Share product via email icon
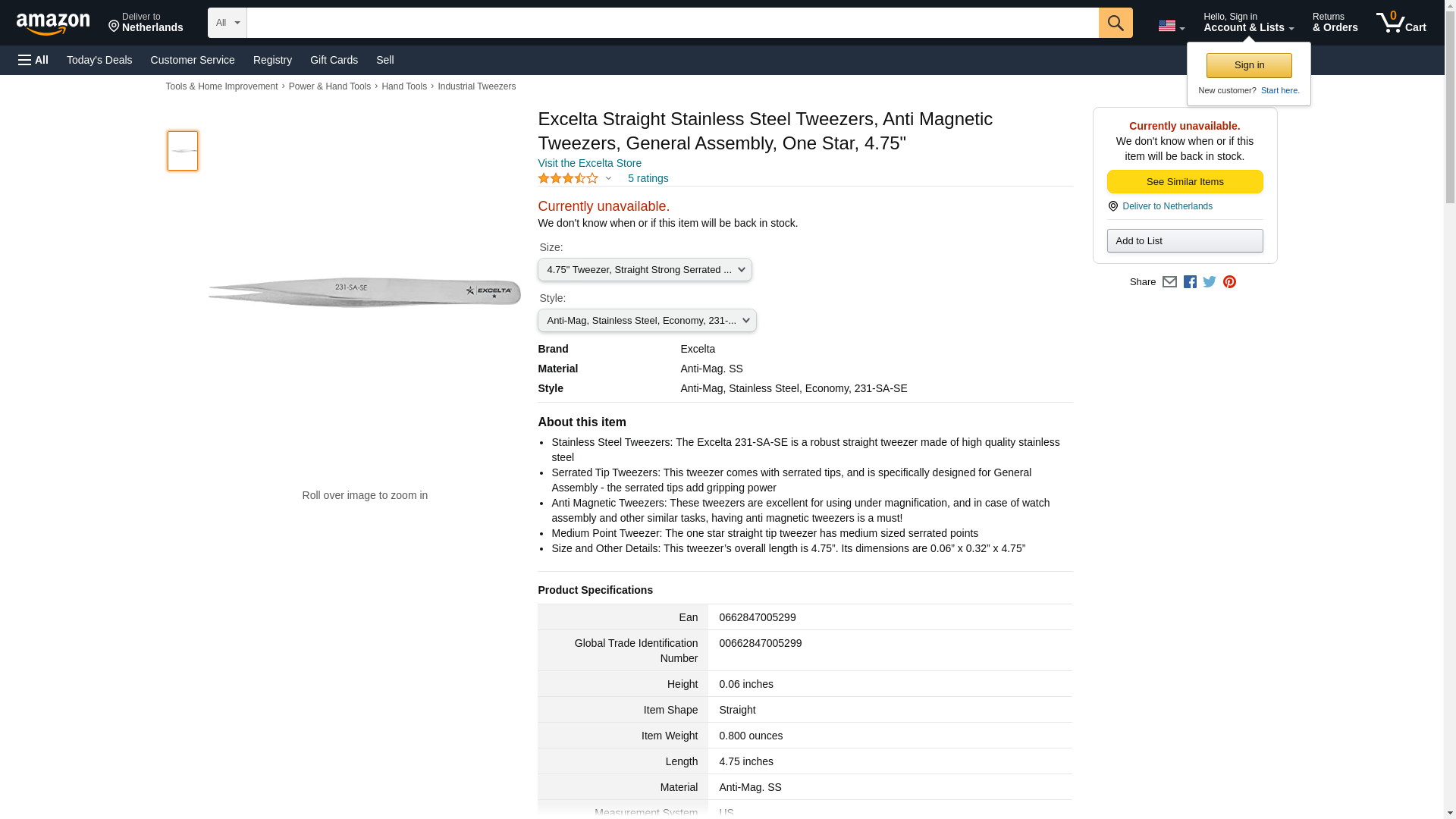Screen dimensions: 1456x819 click(x=1169, y=282)
